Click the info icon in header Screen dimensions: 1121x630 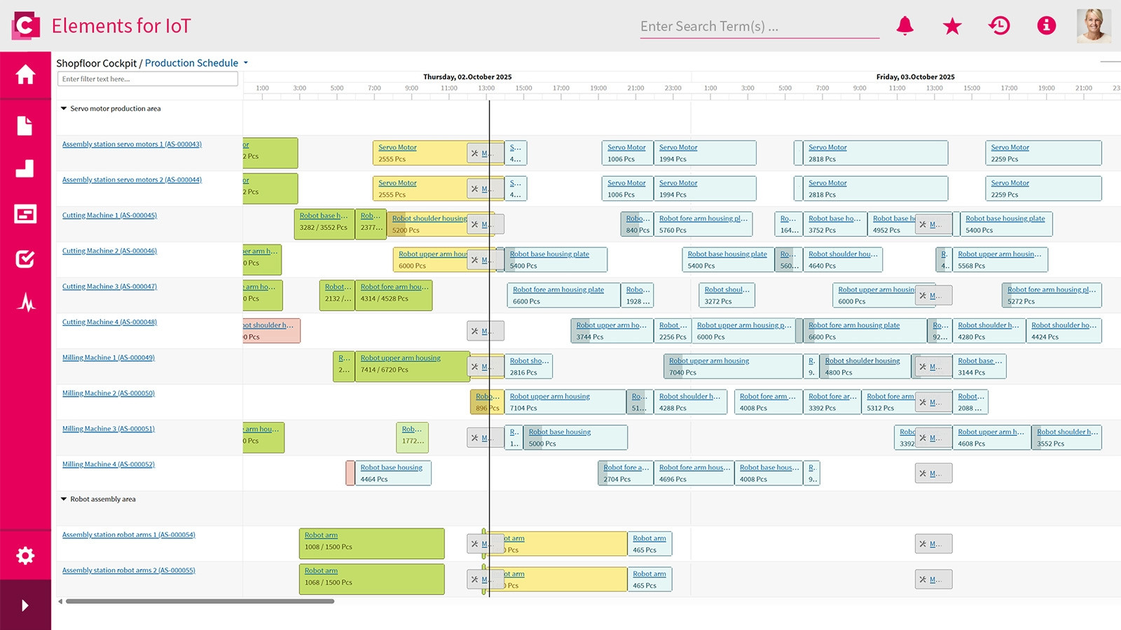tap(1046, 26)
